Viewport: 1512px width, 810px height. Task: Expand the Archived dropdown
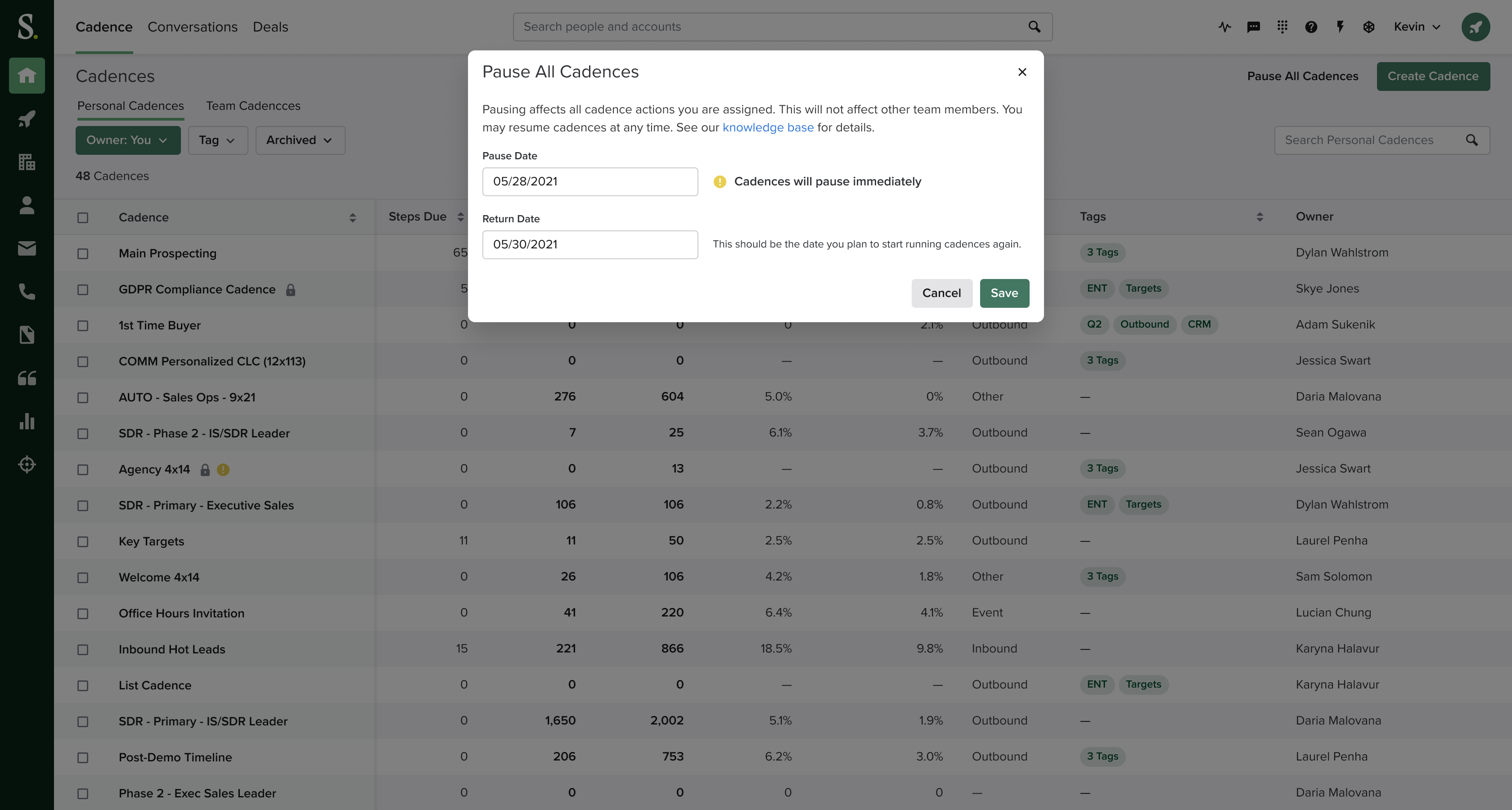pos(300,140)
